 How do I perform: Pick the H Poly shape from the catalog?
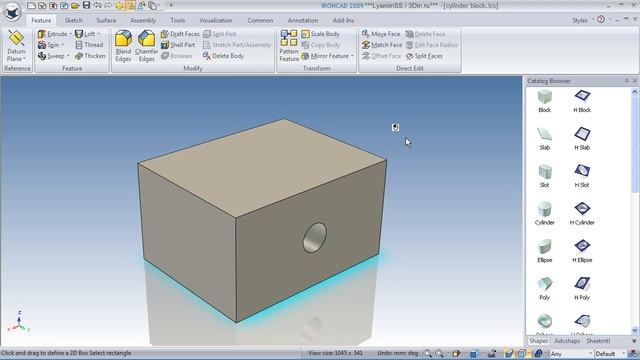coord(582,289)
